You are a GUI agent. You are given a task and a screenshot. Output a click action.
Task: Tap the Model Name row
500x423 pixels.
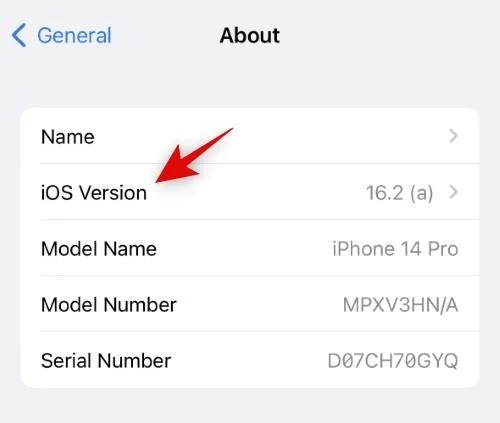(x=250, y=248)
